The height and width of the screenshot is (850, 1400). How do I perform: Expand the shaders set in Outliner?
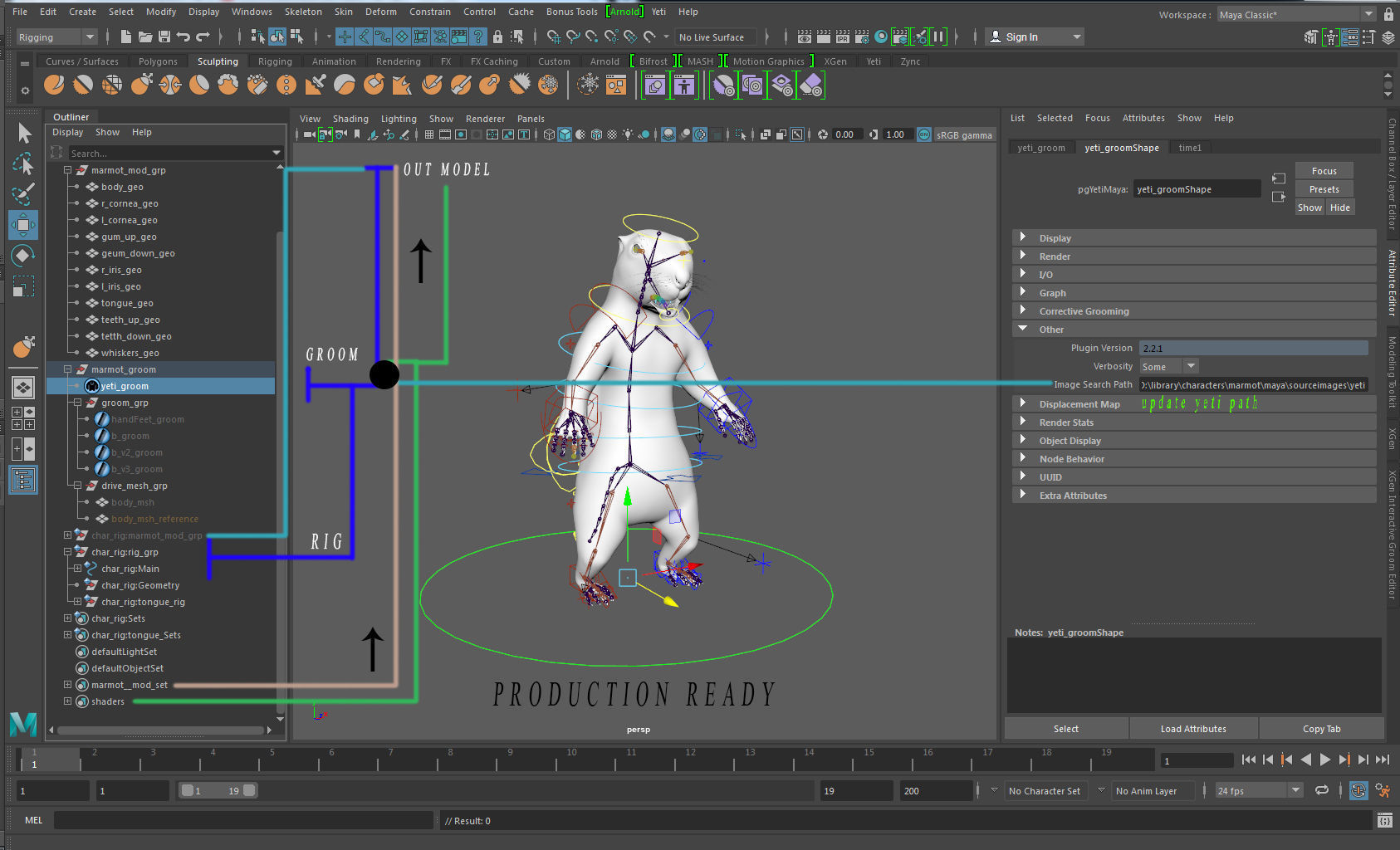pyautogui.click(x=67, y=701)
